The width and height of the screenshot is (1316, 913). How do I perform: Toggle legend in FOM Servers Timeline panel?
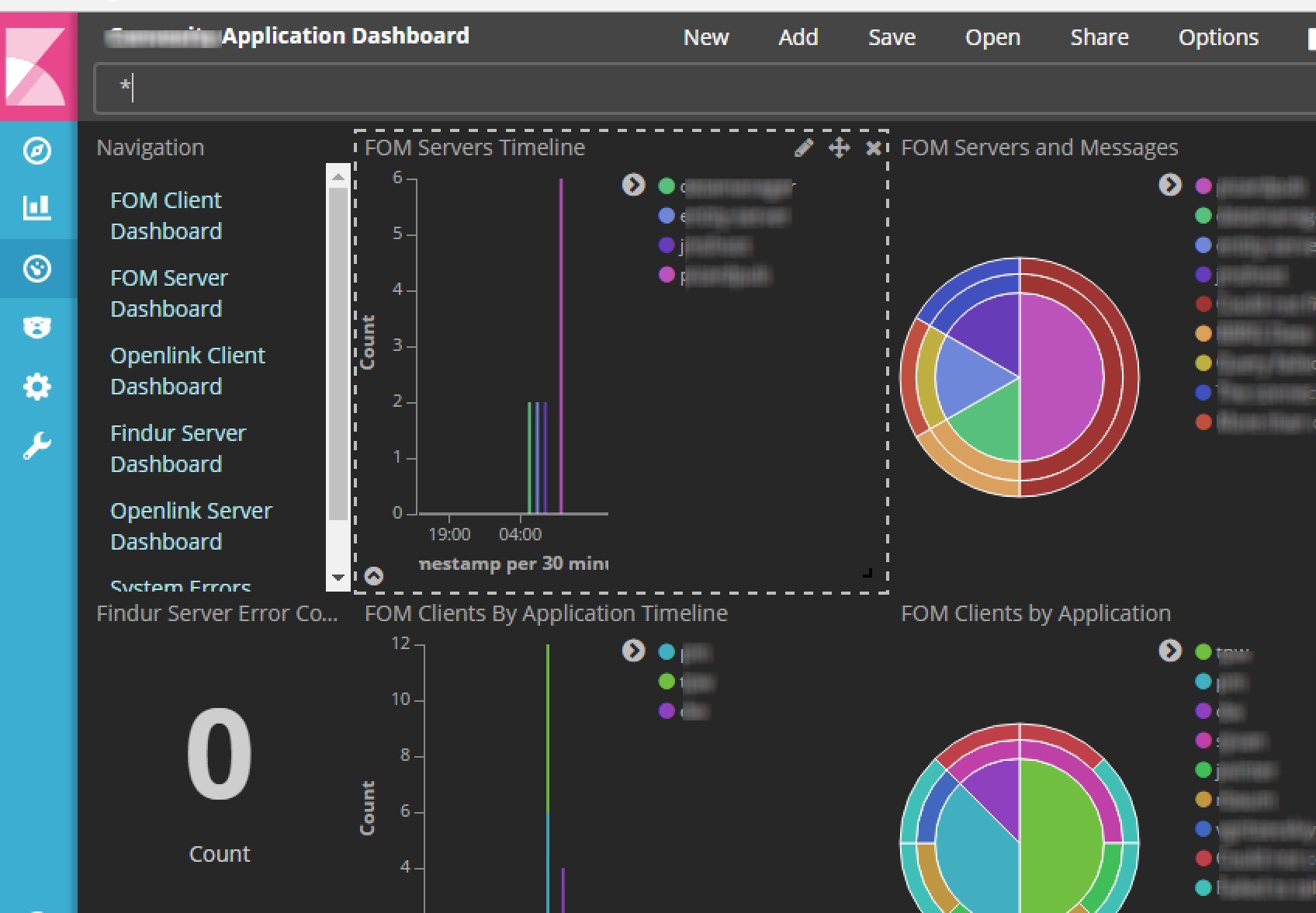click(x=633, y=185)
